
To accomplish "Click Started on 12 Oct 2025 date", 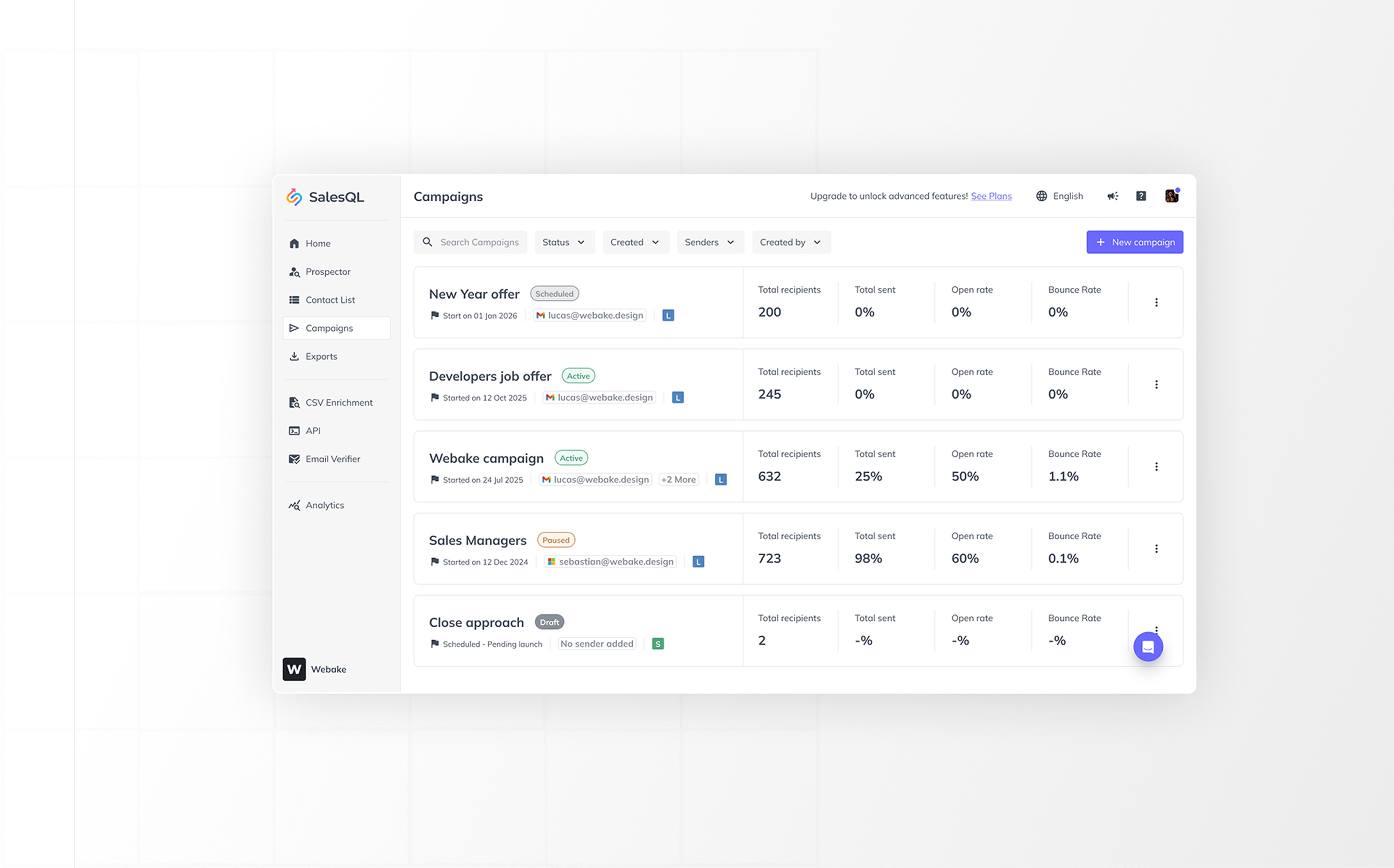I will (485, 398).
